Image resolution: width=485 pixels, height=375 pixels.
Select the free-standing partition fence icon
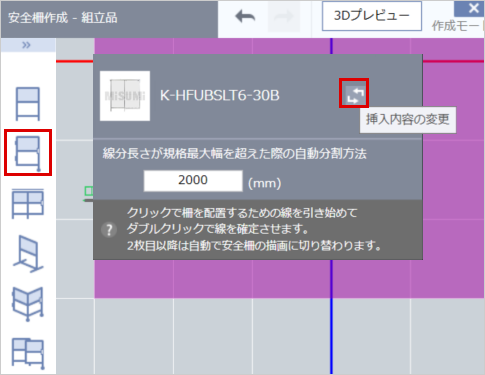[x=28, y=254]
